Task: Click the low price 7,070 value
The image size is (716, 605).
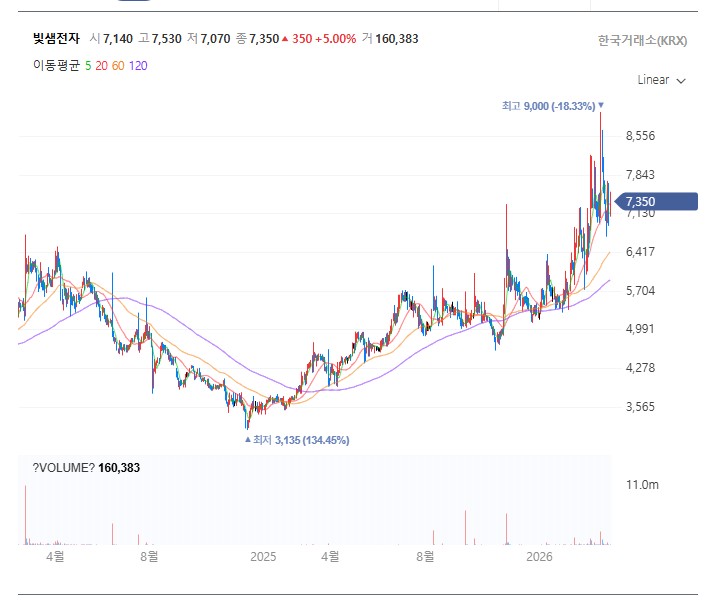Action: (215, 39)
